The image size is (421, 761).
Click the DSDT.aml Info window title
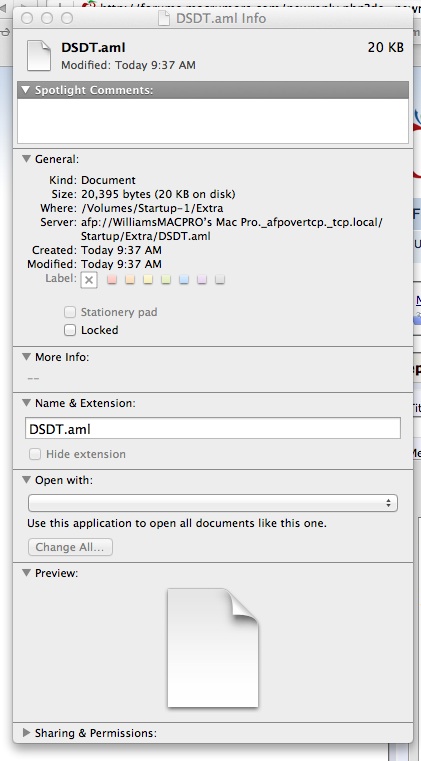pos(221,18)
